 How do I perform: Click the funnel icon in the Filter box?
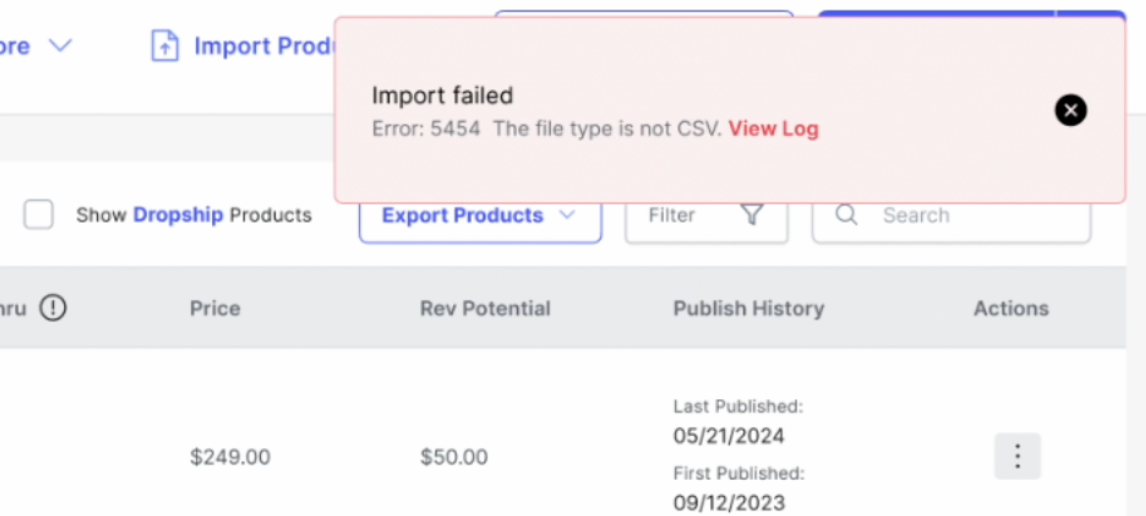(752, 215)
